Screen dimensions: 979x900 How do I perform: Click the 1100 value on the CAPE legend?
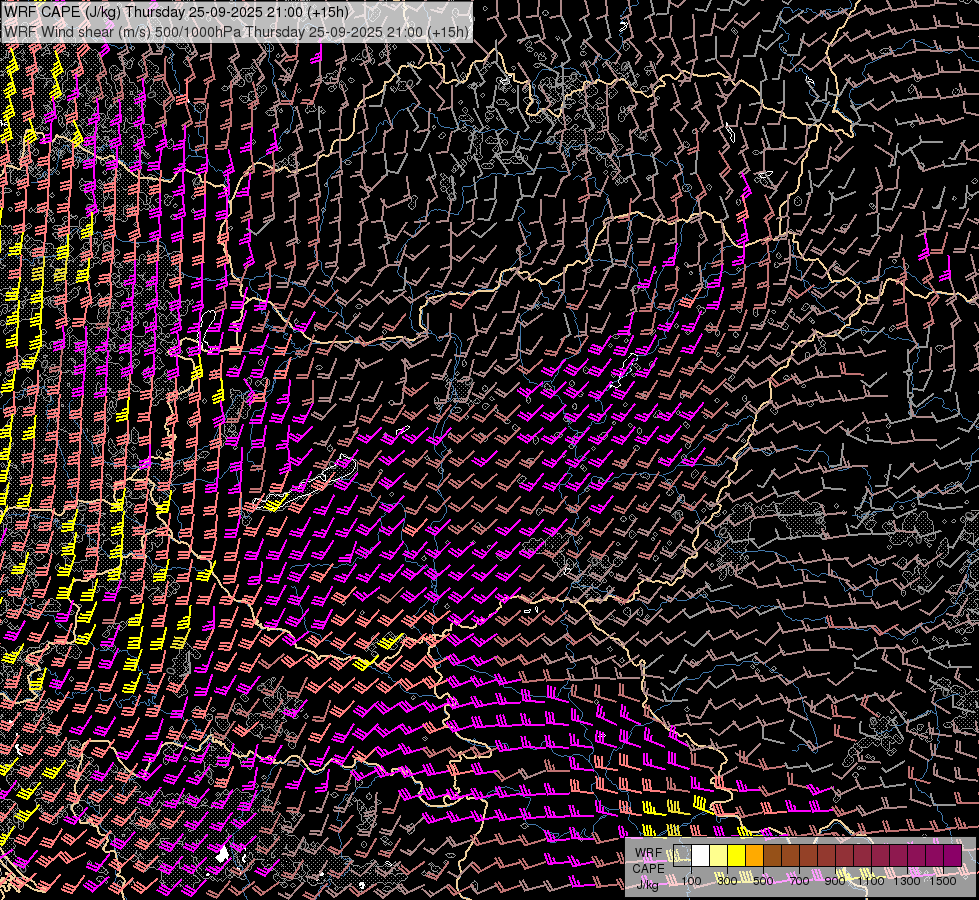click(x=871, y=881)
